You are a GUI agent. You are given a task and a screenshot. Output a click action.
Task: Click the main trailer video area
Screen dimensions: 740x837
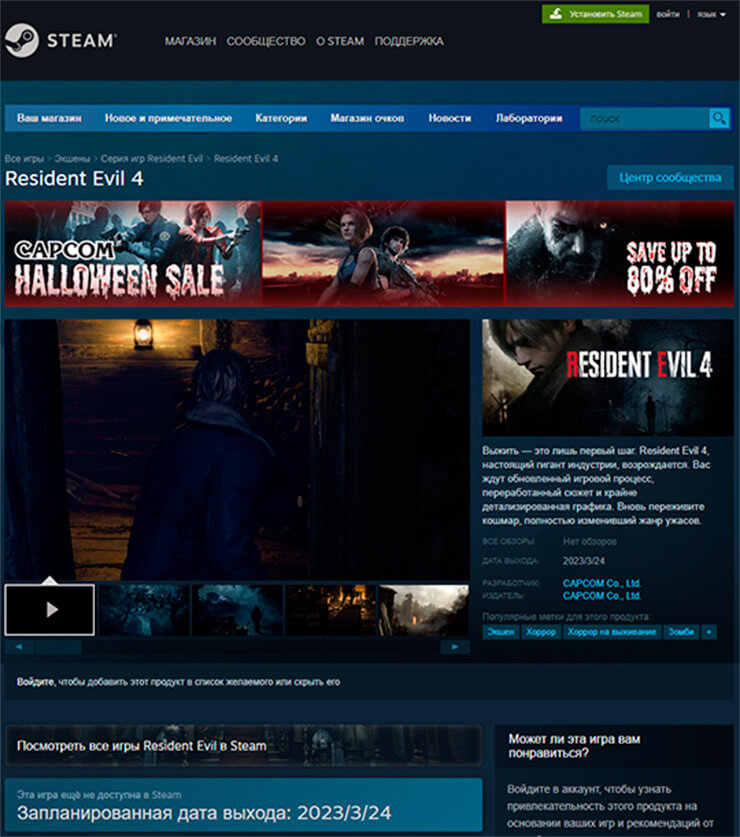click(x=237, y=449)
